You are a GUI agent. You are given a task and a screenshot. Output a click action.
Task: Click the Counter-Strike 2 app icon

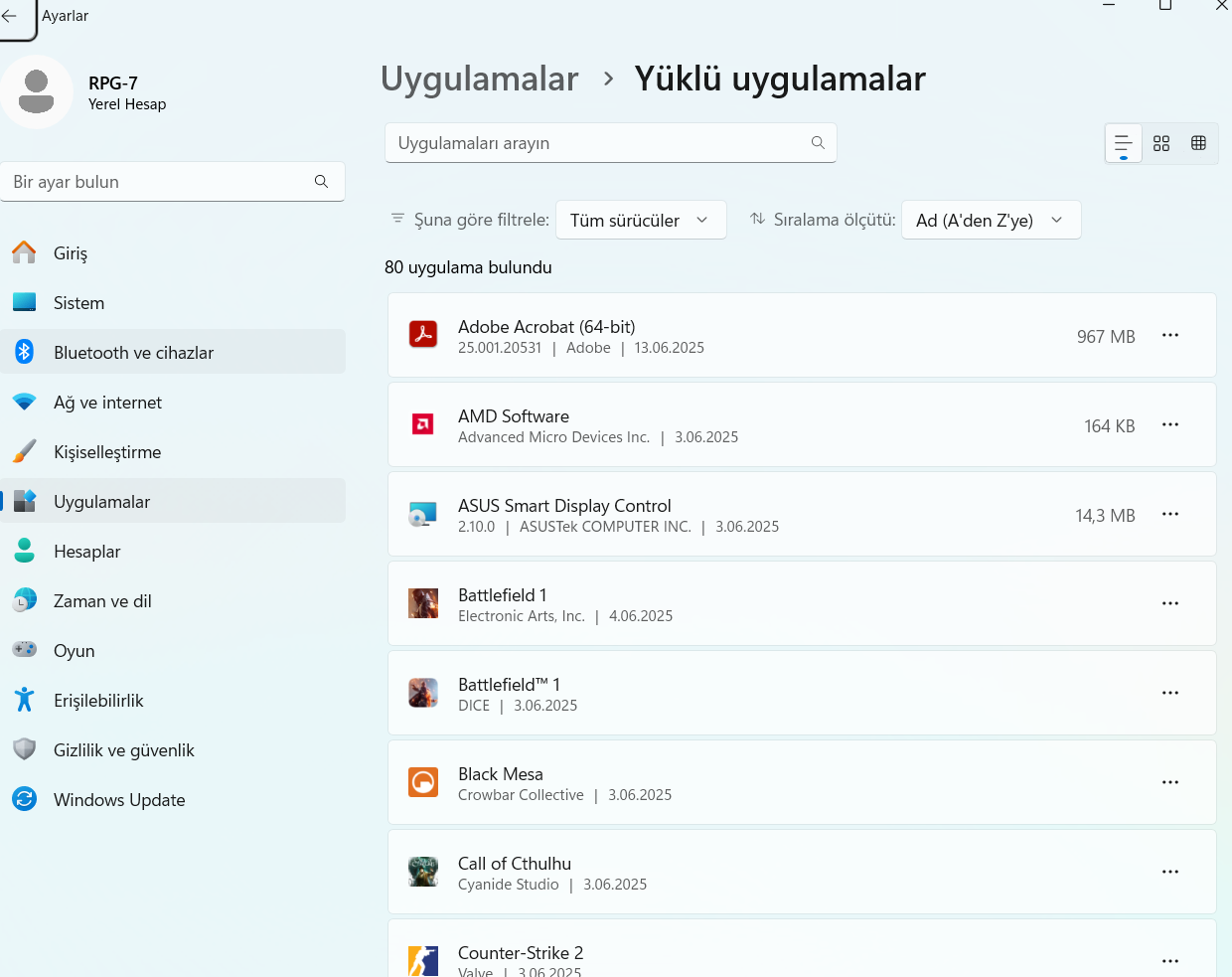[423, 961]
